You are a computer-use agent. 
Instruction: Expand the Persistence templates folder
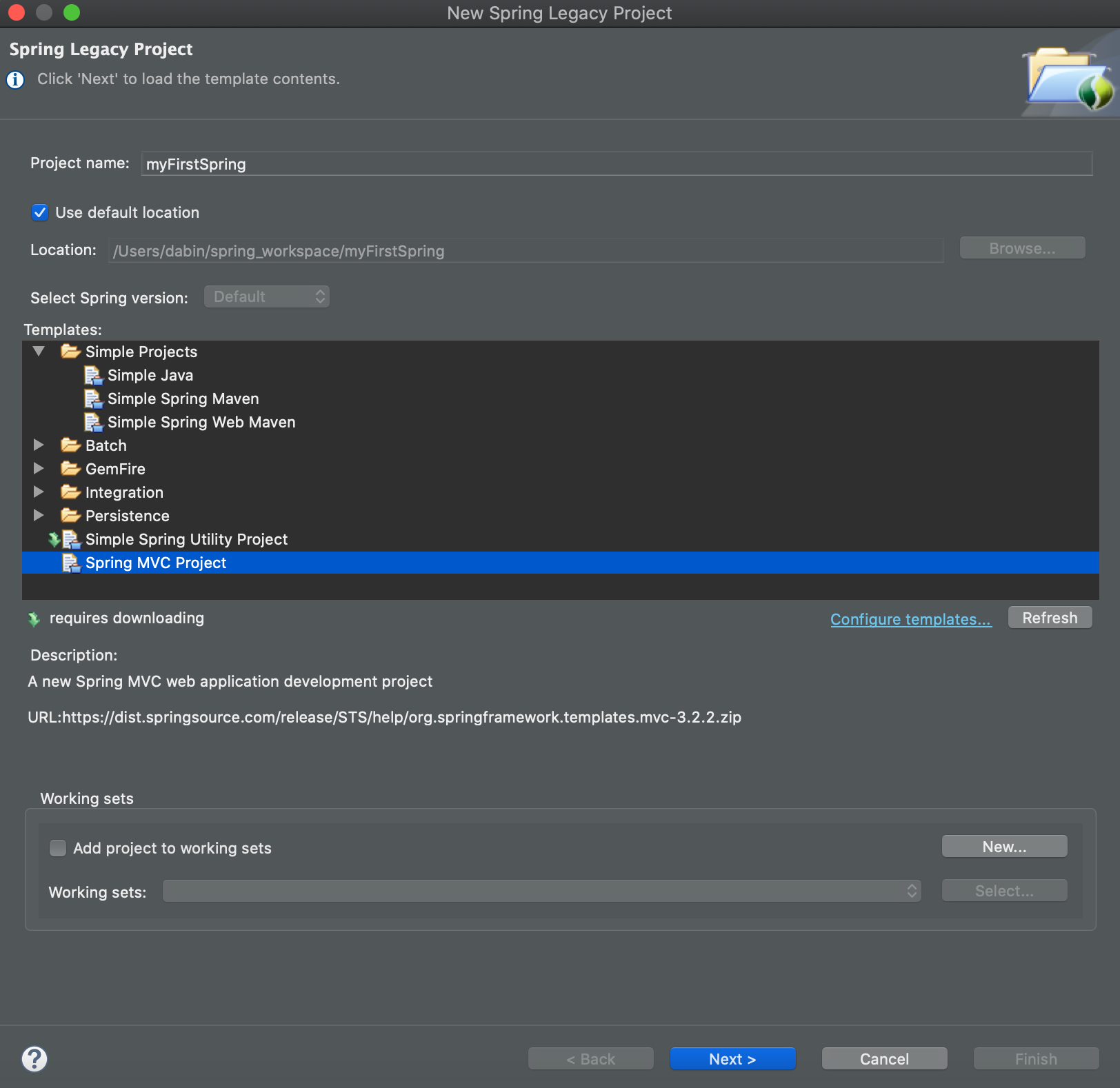[x=39, y=516]
